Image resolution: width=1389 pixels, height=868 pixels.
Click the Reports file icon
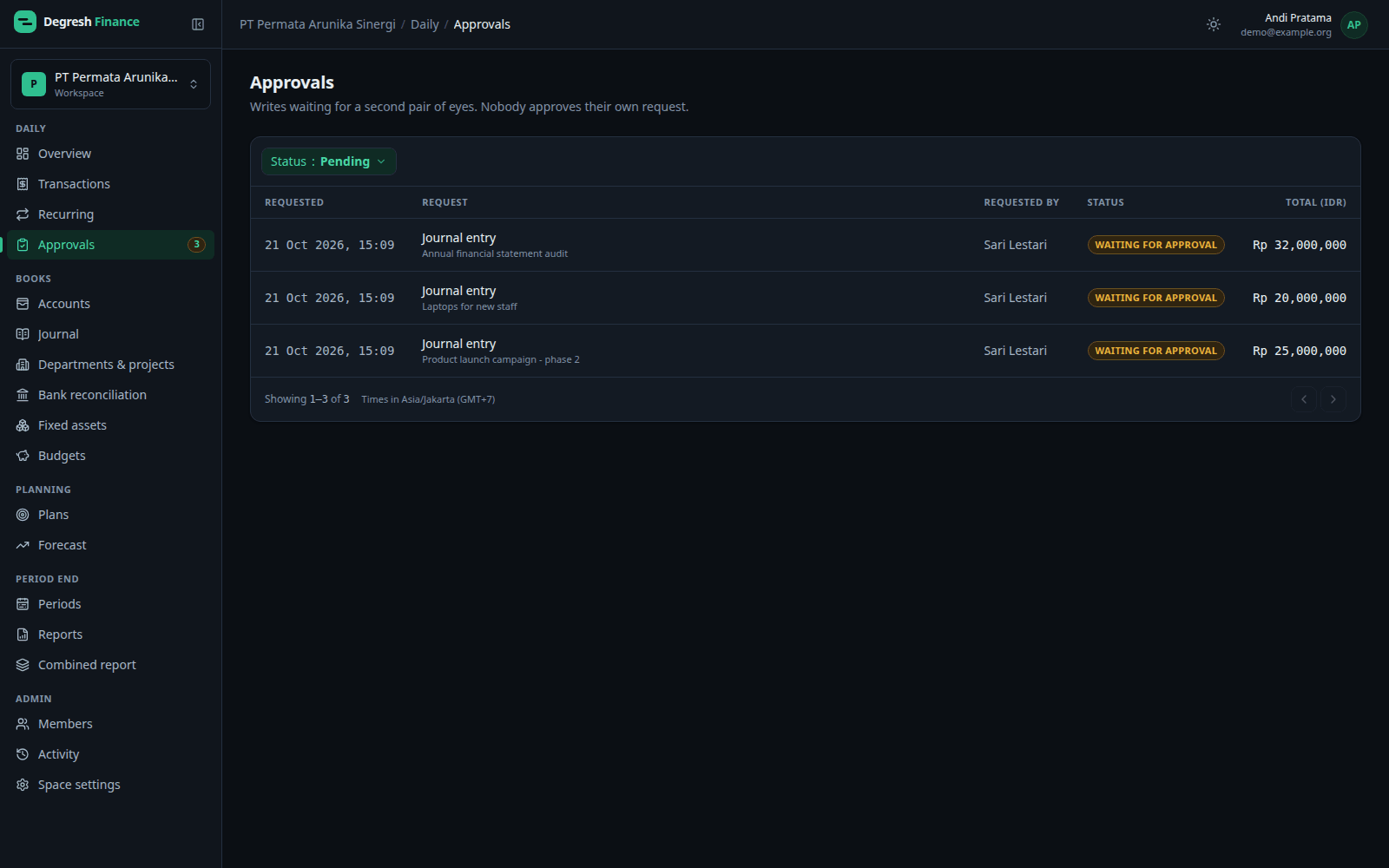pyautogui.click(x=23, y=635)
